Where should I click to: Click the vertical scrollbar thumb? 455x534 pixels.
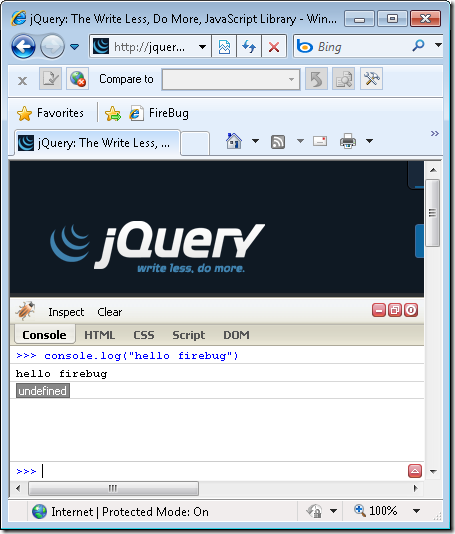point(433,213)
